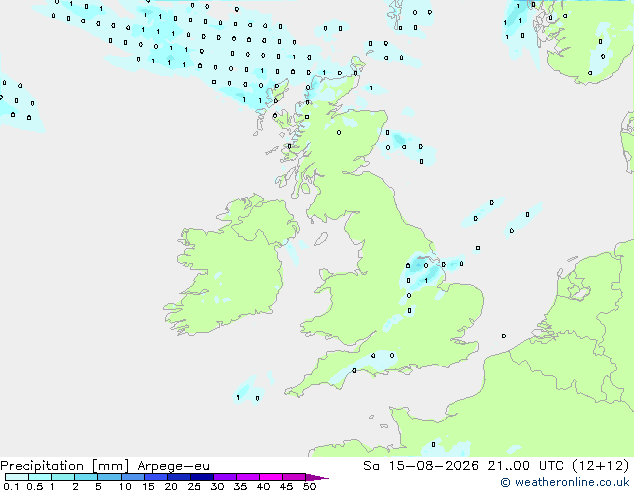Click the 20–25 mm dark blue swatch
634x490 pixels.
179,477
